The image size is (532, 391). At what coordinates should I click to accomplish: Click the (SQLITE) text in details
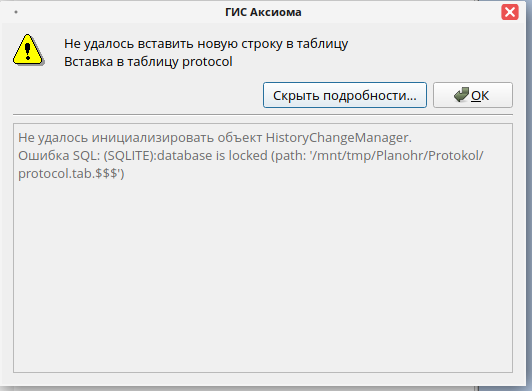coord(130,156)
